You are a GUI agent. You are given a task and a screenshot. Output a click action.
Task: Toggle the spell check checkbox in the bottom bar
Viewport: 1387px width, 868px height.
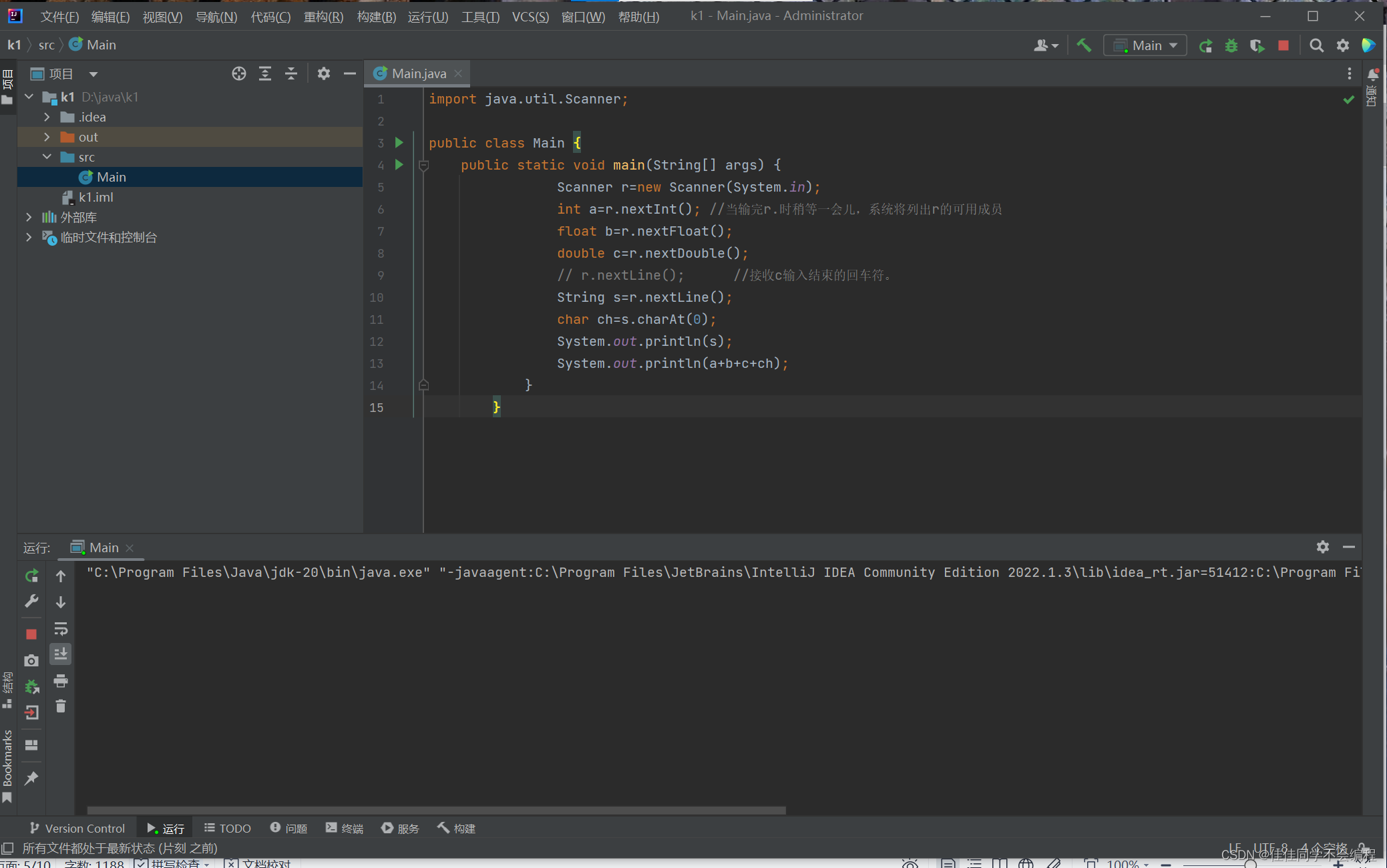click(x=141, y=863)
